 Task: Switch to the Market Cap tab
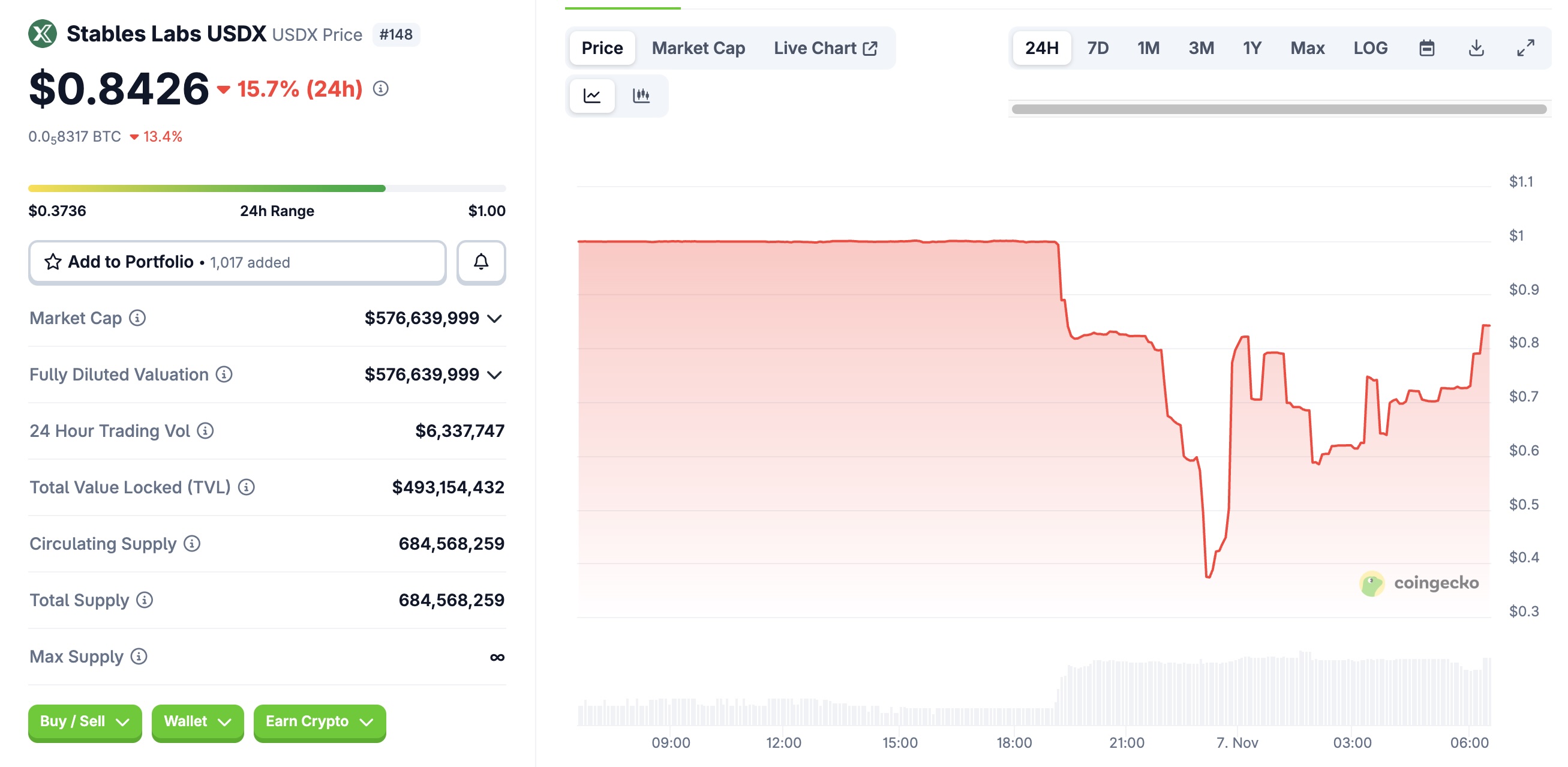698,47
